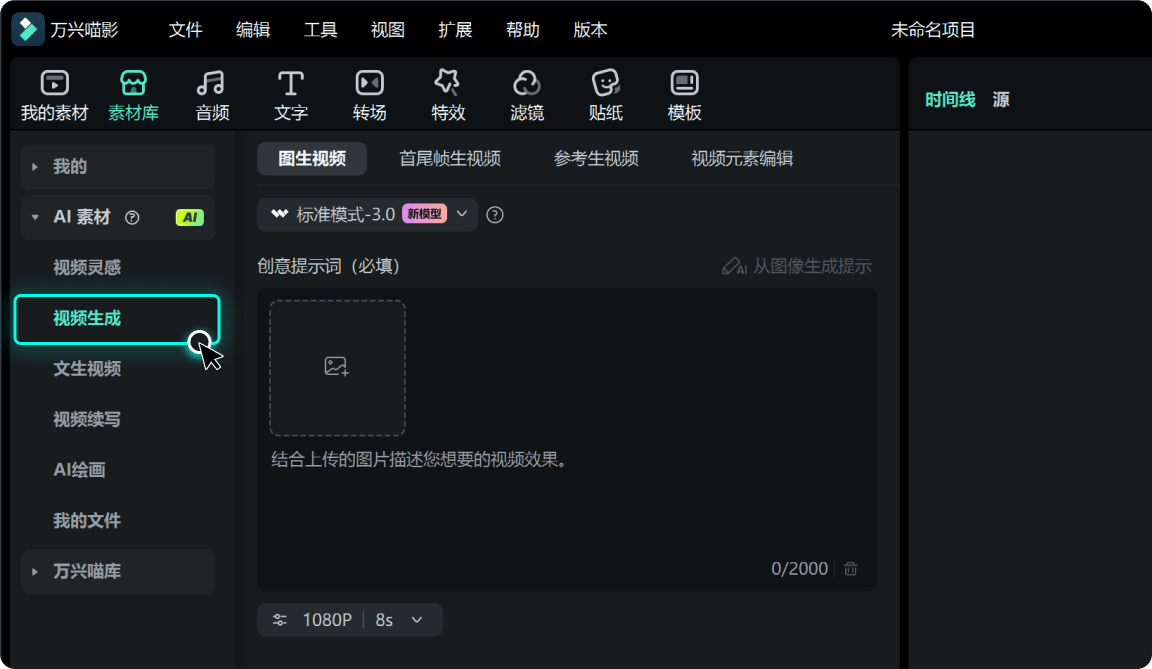Select the 素材库 stock library tab
The image size is (1152, 669).
[x=133, y=95]
